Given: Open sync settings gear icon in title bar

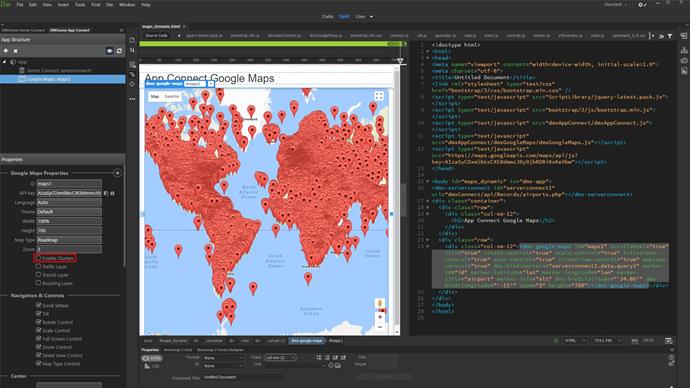Looking at the screenshot, I should (642, 4).
